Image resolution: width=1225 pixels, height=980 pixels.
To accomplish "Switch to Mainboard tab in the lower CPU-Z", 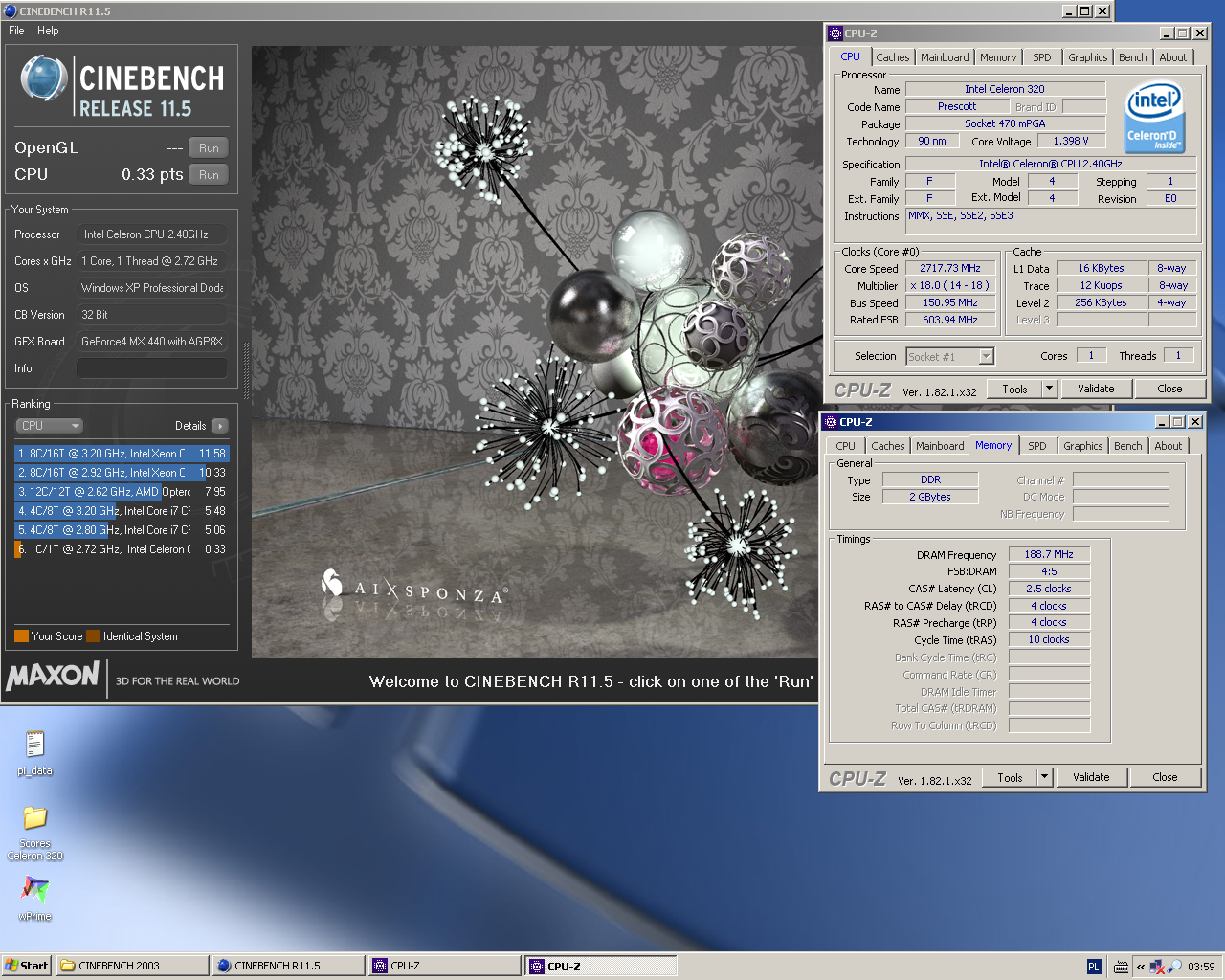I will click(x=940, y=446).
